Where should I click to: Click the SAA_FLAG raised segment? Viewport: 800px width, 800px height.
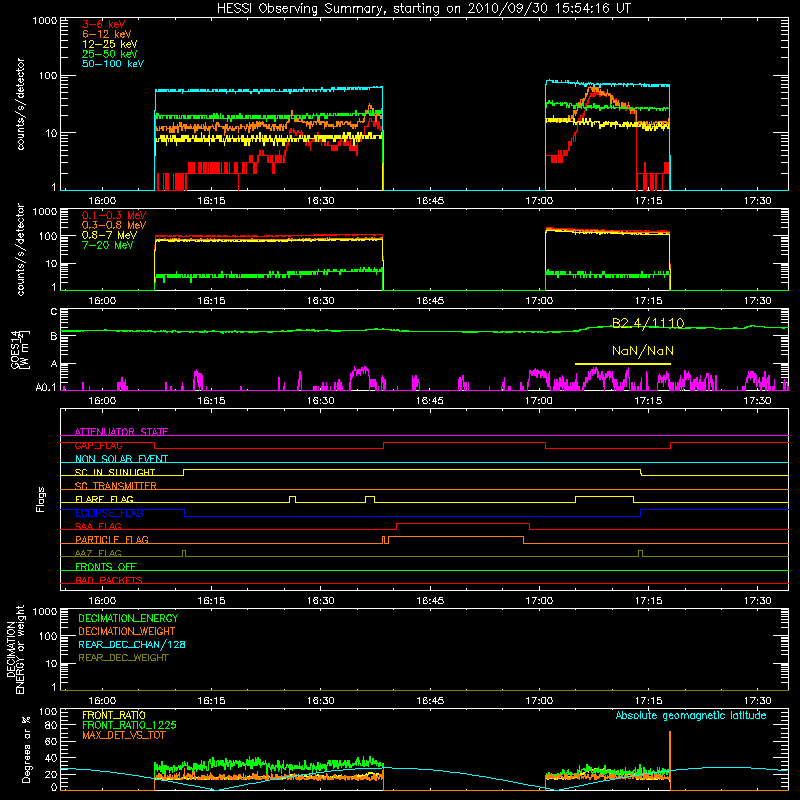[463, 524]
